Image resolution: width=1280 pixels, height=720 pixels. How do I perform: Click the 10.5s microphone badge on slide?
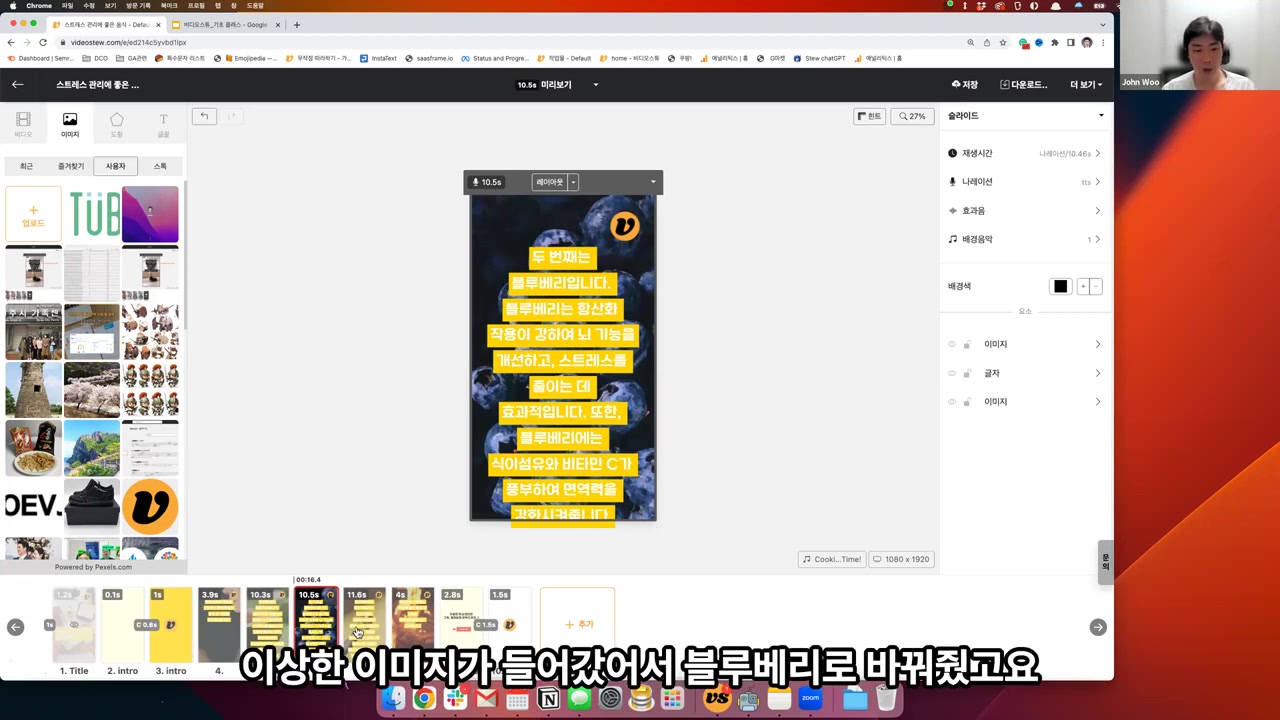(487, 182)
